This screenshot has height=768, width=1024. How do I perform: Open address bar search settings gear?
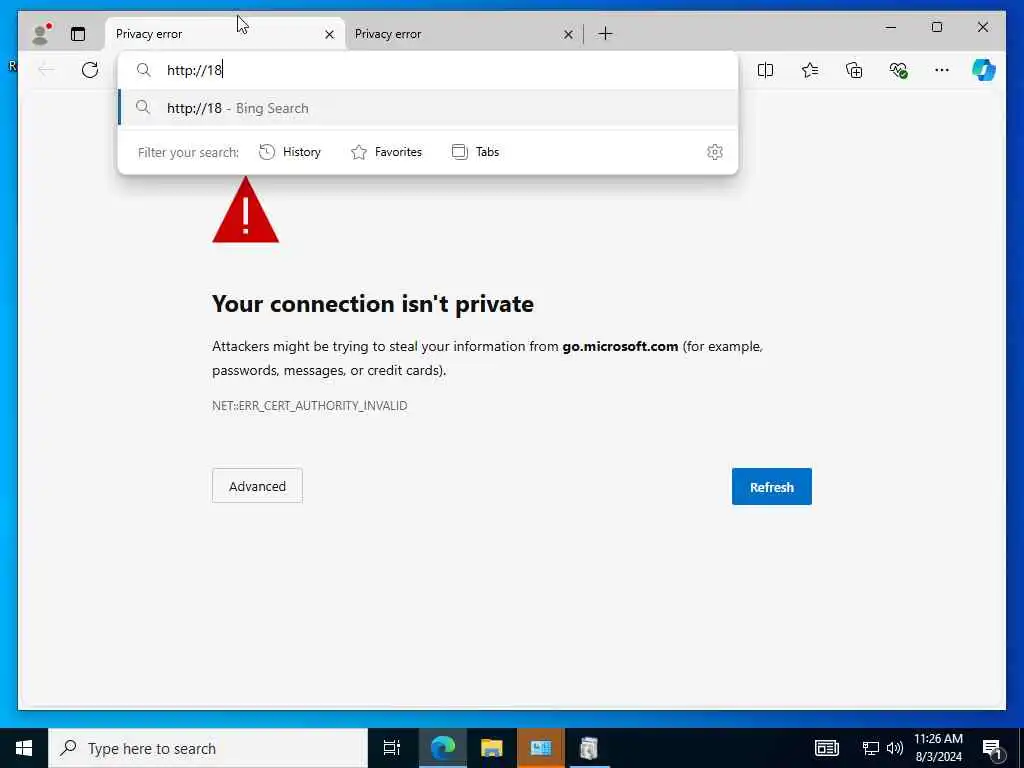click(714, 152)
